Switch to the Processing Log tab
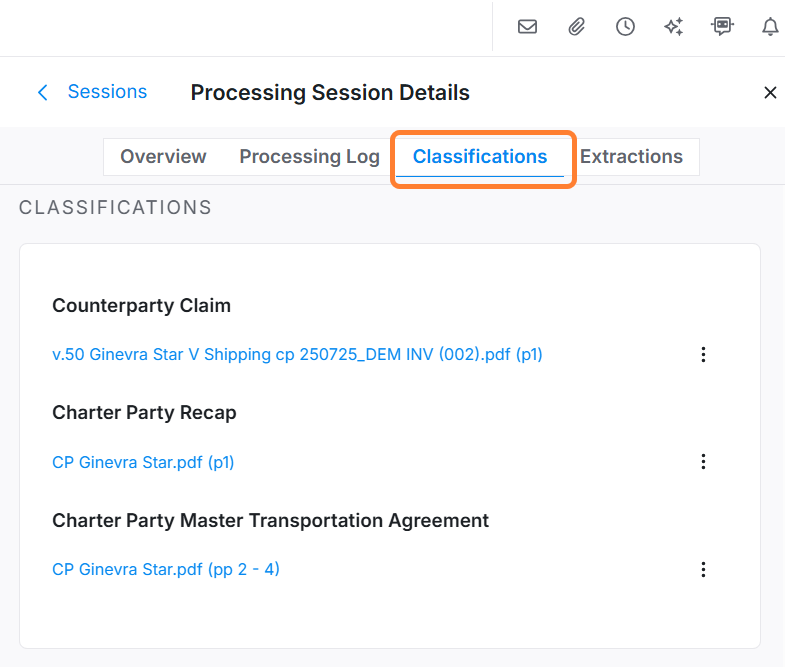Viewport: 785px width, 667px height. (309, 157)
